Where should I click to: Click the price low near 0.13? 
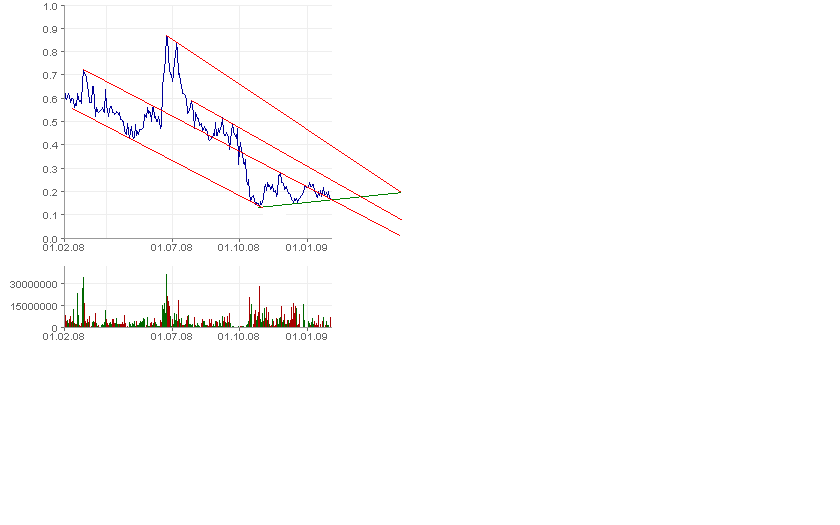[260, 206]
